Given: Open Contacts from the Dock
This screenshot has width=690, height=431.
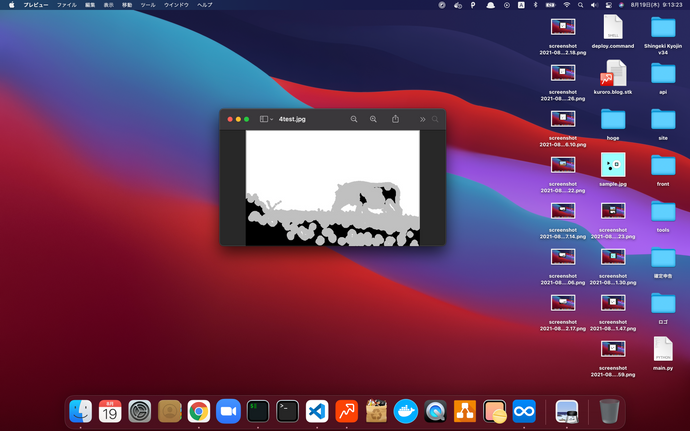Looking at the screenshot, I should pos(169,411).
